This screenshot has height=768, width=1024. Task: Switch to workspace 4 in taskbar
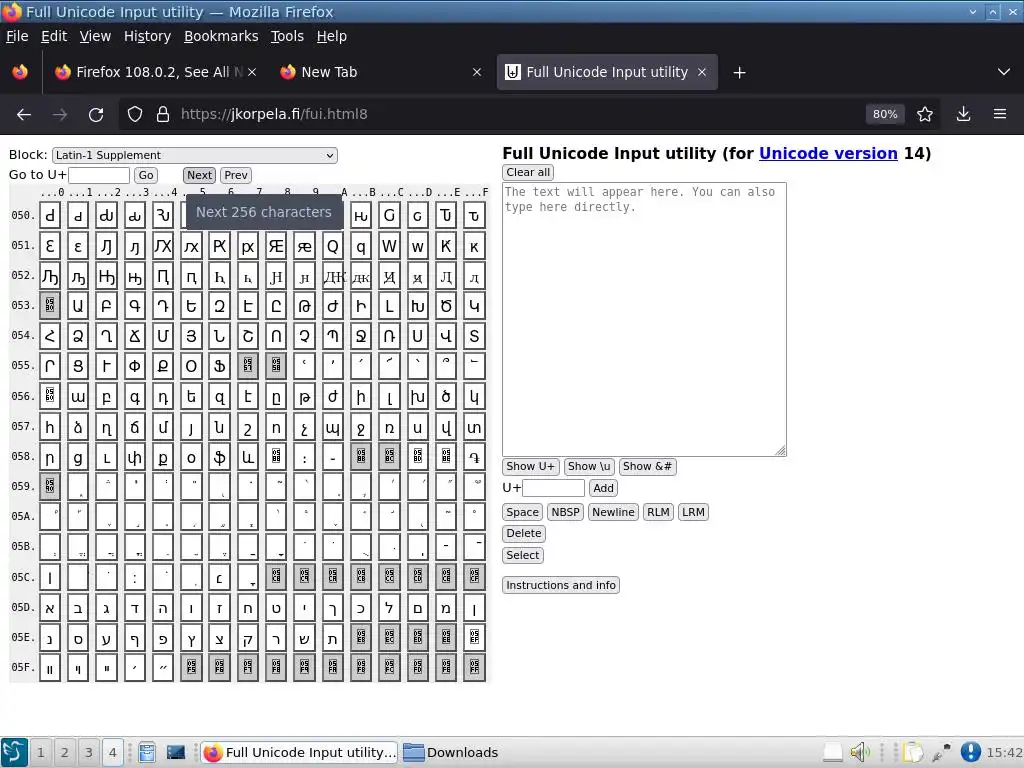112,752
